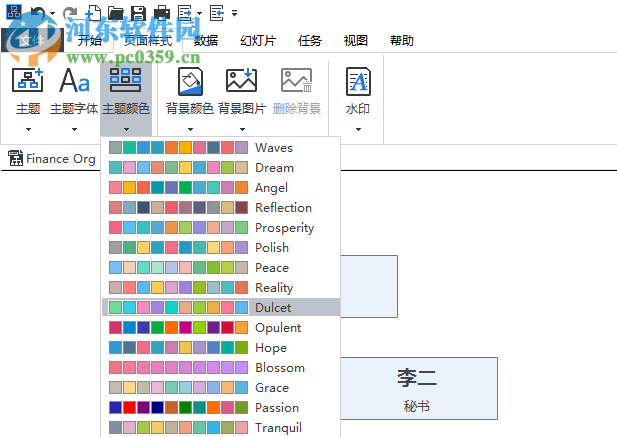Create a new document with the New icon
This screenshot has height=437, width=617.
[93, 13]
